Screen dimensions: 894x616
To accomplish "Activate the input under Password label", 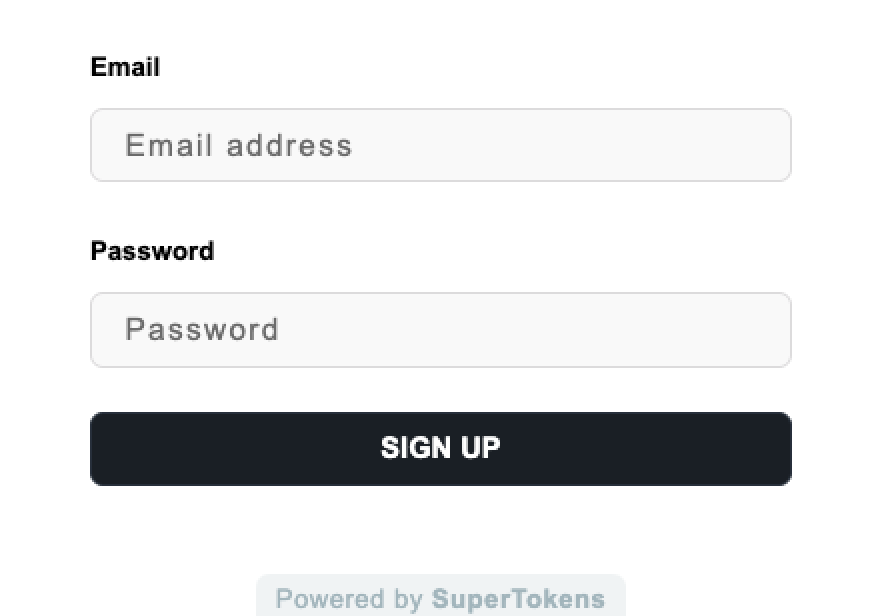I will [440, 330].
